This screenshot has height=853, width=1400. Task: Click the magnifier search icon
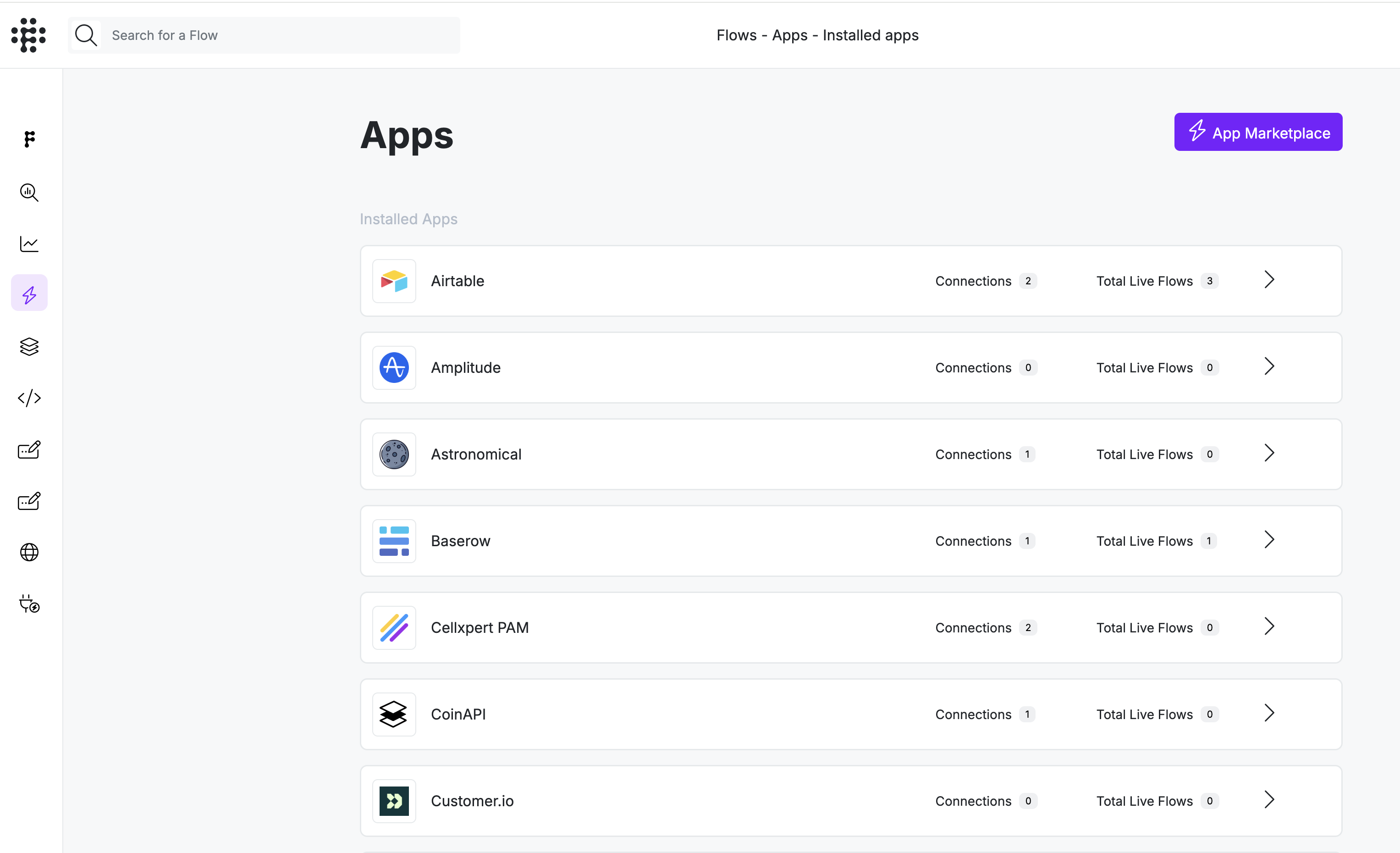pyautogui.click(x=86, y=35)
